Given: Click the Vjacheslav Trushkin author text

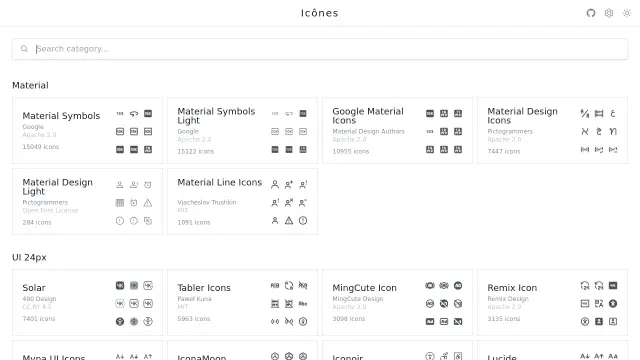Looking at the screenshot, I should [207, 202].
